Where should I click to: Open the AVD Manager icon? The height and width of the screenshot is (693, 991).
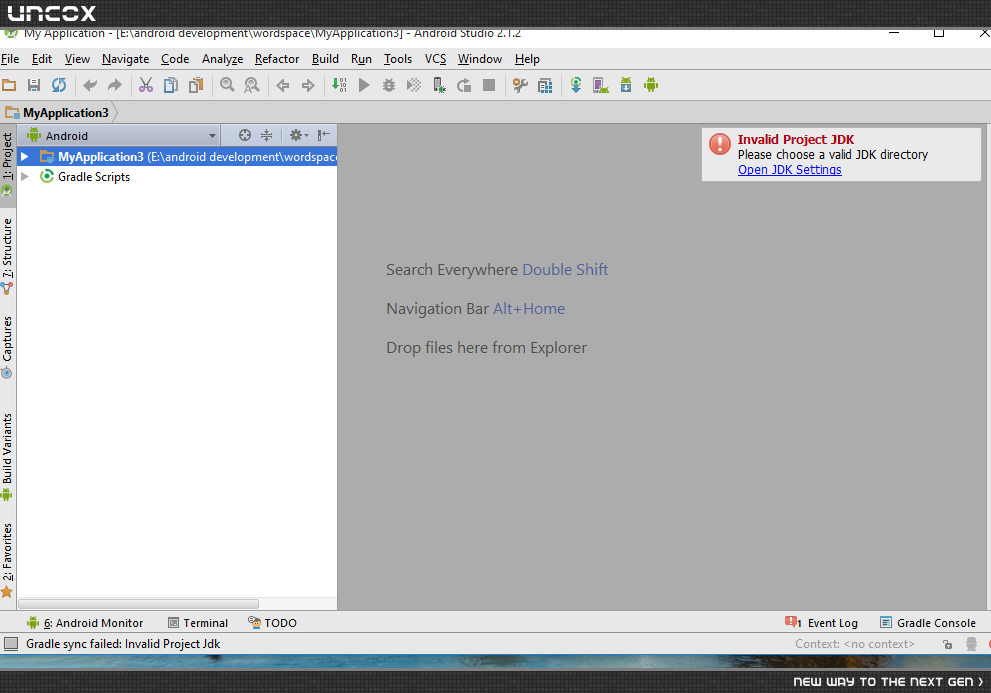point(600,85)
